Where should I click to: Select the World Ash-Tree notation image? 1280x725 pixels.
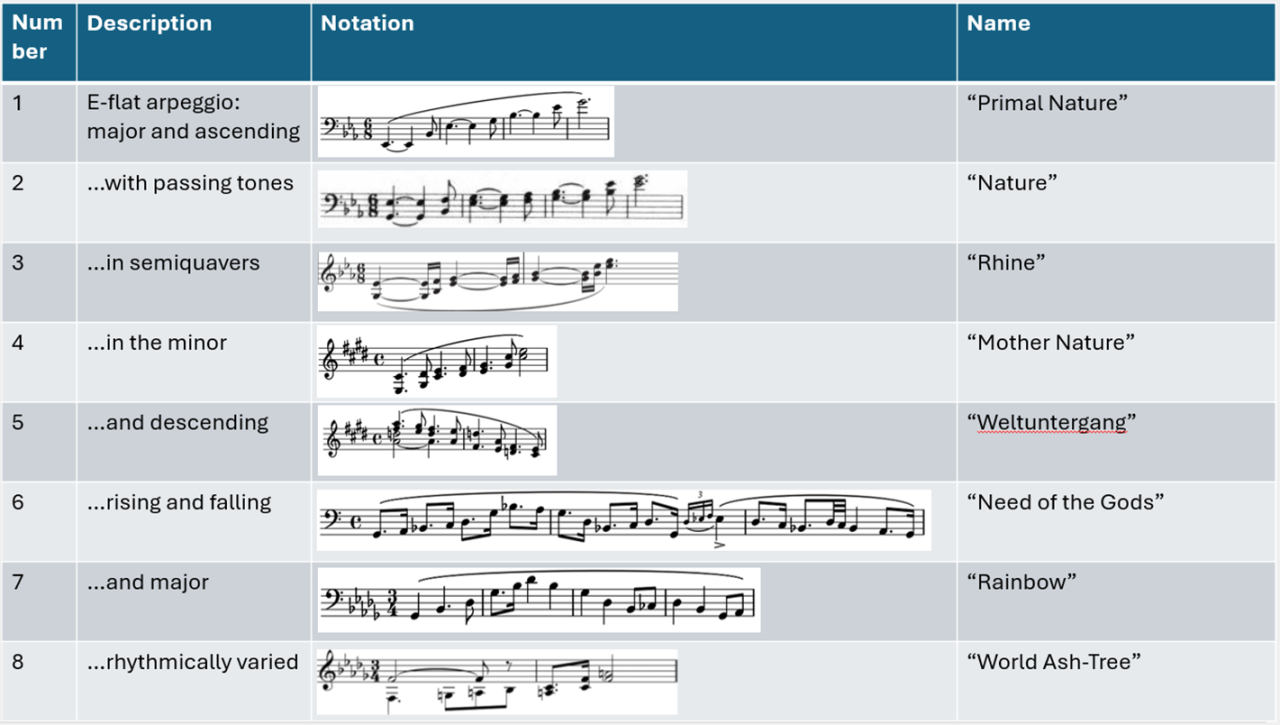(497, 682)
